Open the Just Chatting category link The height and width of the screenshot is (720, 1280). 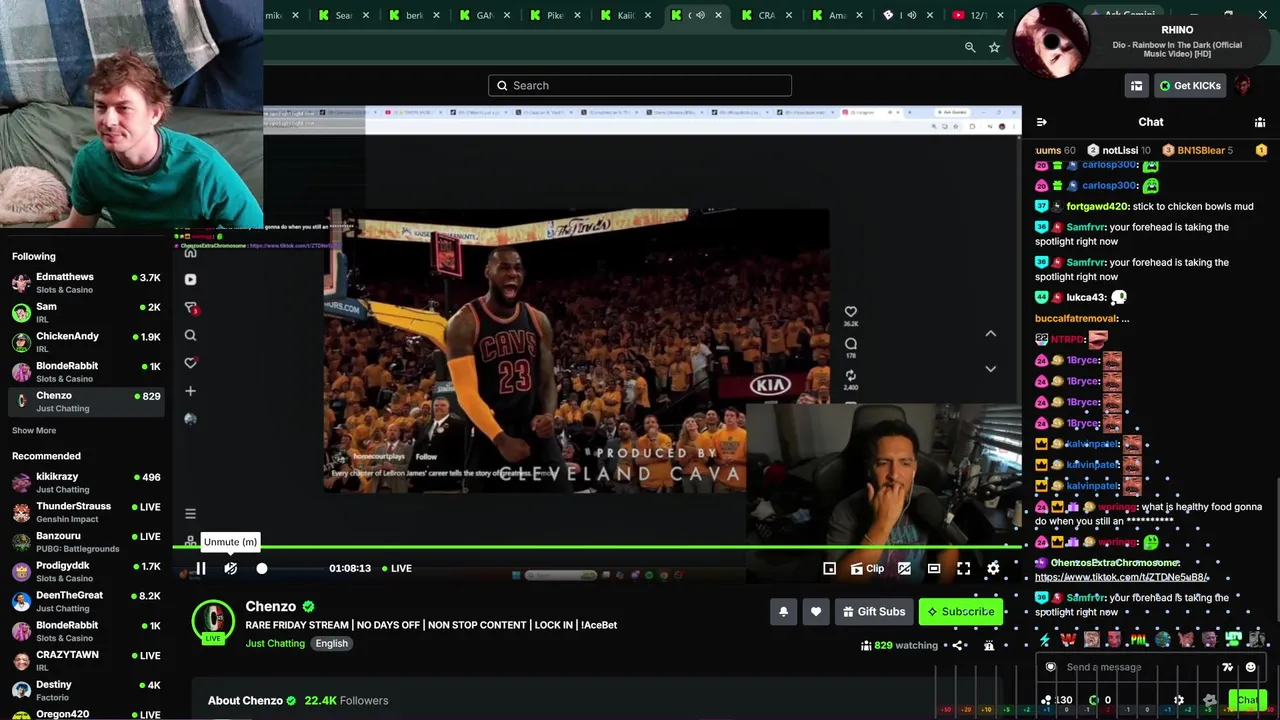275,643
